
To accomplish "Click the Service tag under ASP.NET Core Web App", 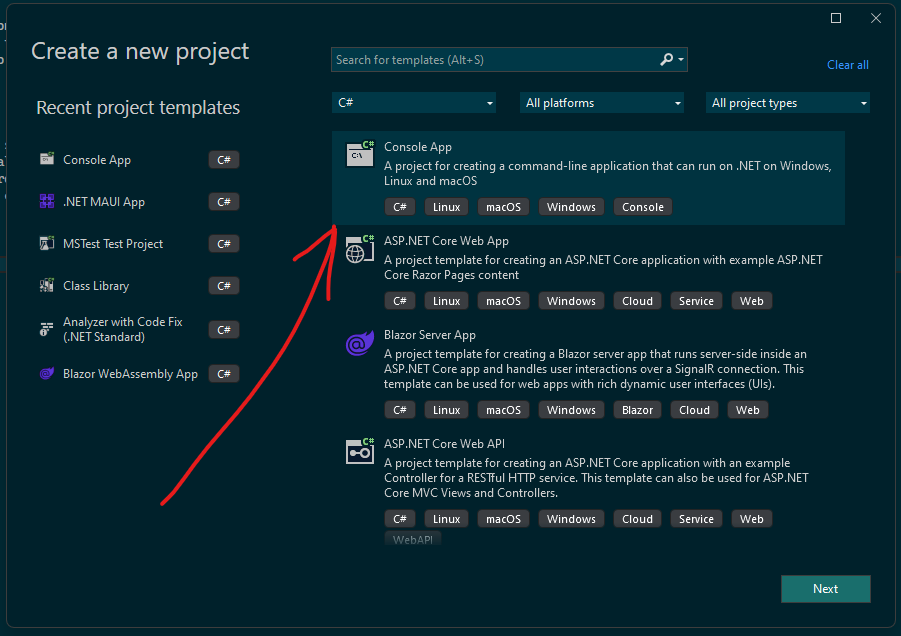I will point(696,301).
